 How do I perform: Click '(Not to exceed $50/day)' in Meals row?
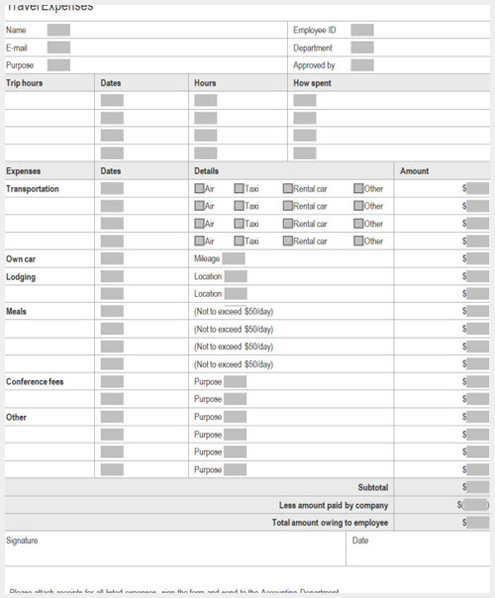234,312
